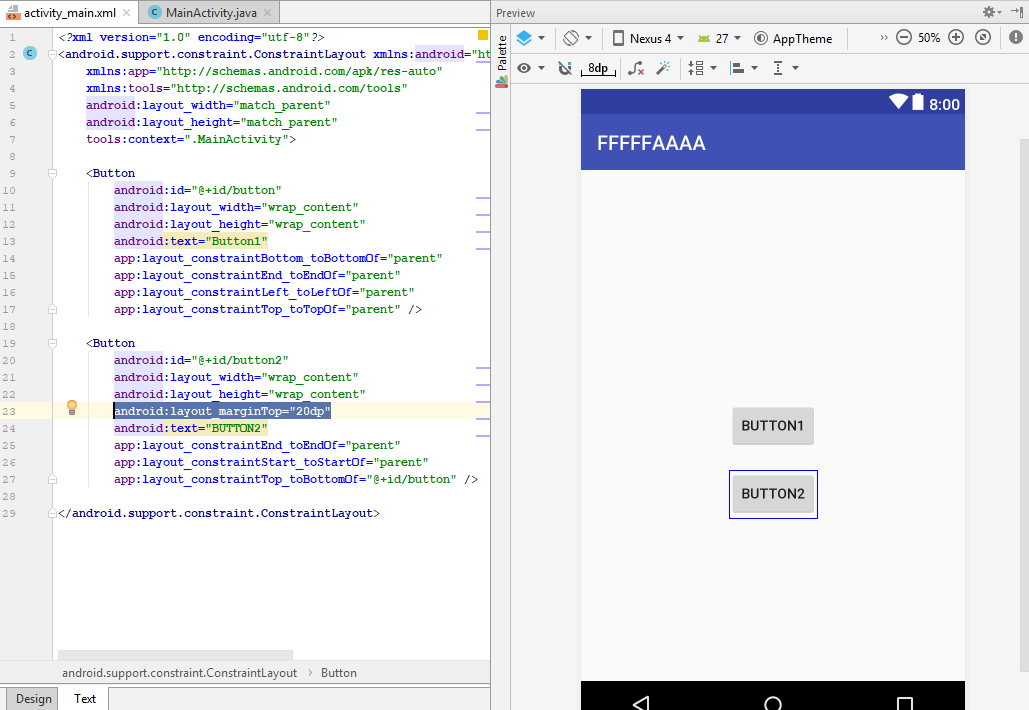The height and width of the screenshot is (710, 1029).
Task: Click the android:id="@+id/button2" attribute
Action: pos(201,360)
